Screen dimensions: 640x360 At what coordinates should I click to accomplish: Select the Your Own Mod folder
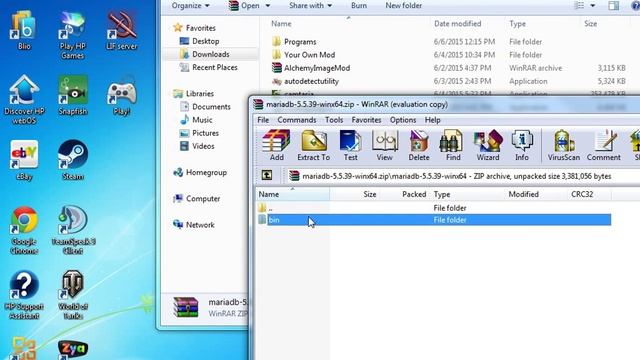309,55
